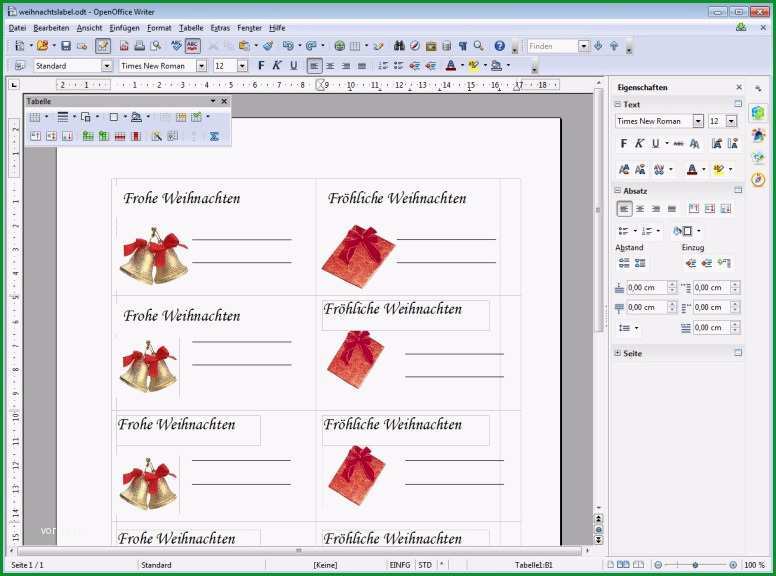Toggle underline in the main formatting toolbar
Image resolution: width=776 pixels, height=576 pixels.
293,65
